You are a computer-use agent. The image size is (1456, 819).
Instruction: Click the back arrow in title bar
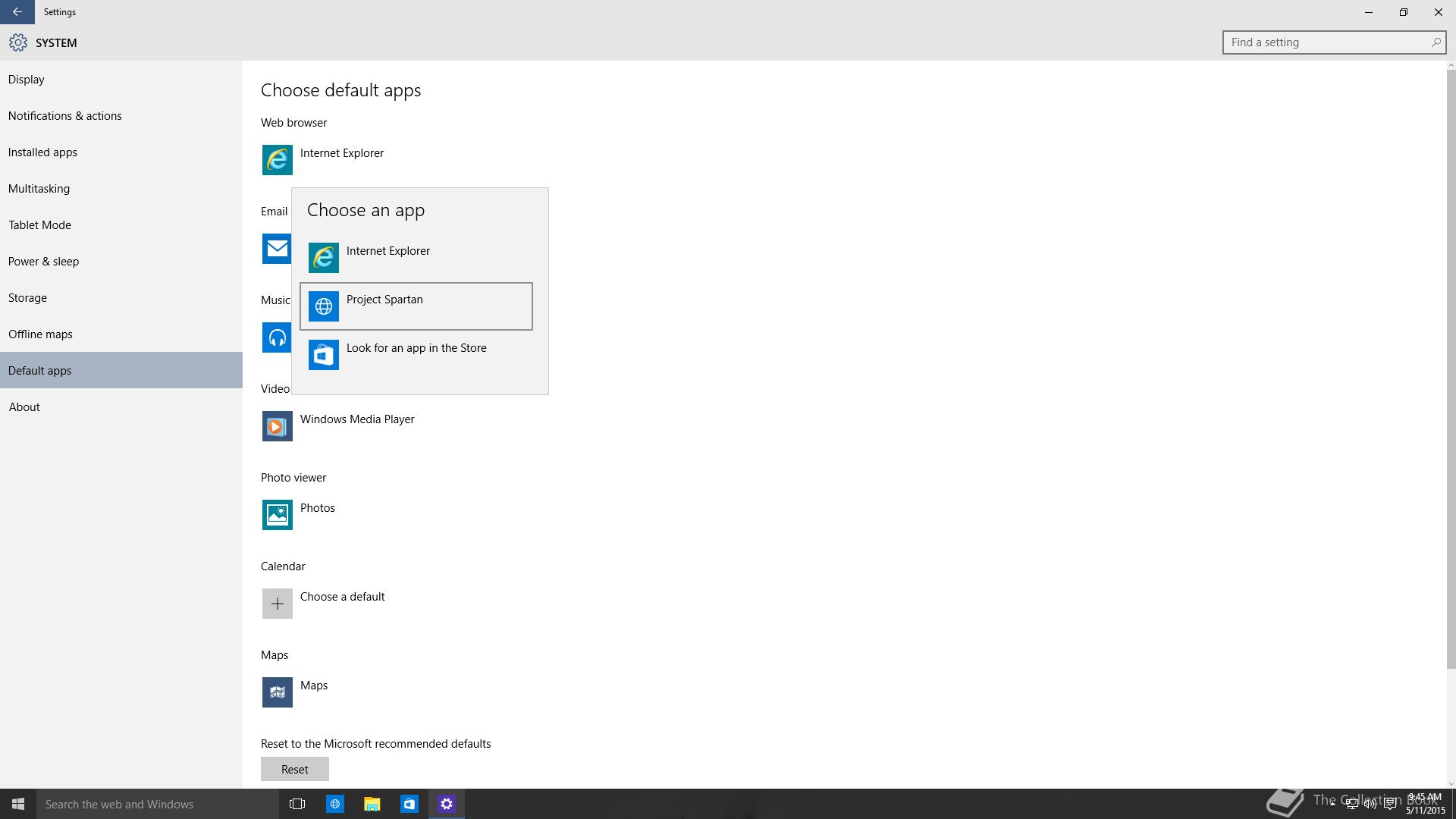pos(17,12)
